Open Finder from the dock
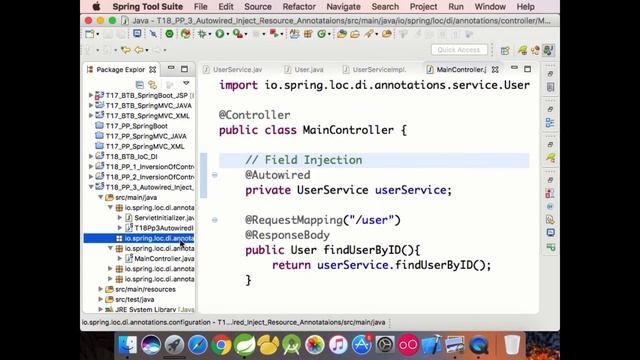 pyautogui.click(x=128, y=345)
